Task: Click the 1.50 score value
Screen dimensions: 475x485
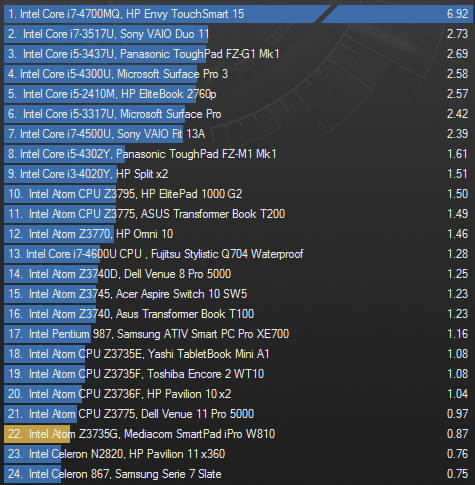Action: pyautogui.click(x=457, y=194)
